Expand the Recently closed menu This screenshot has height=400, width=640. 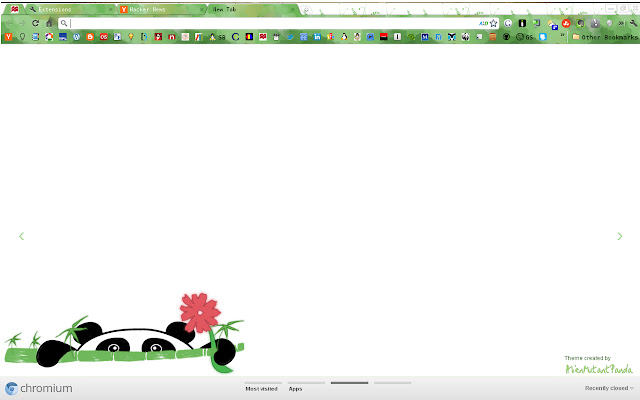coord(609,388)
